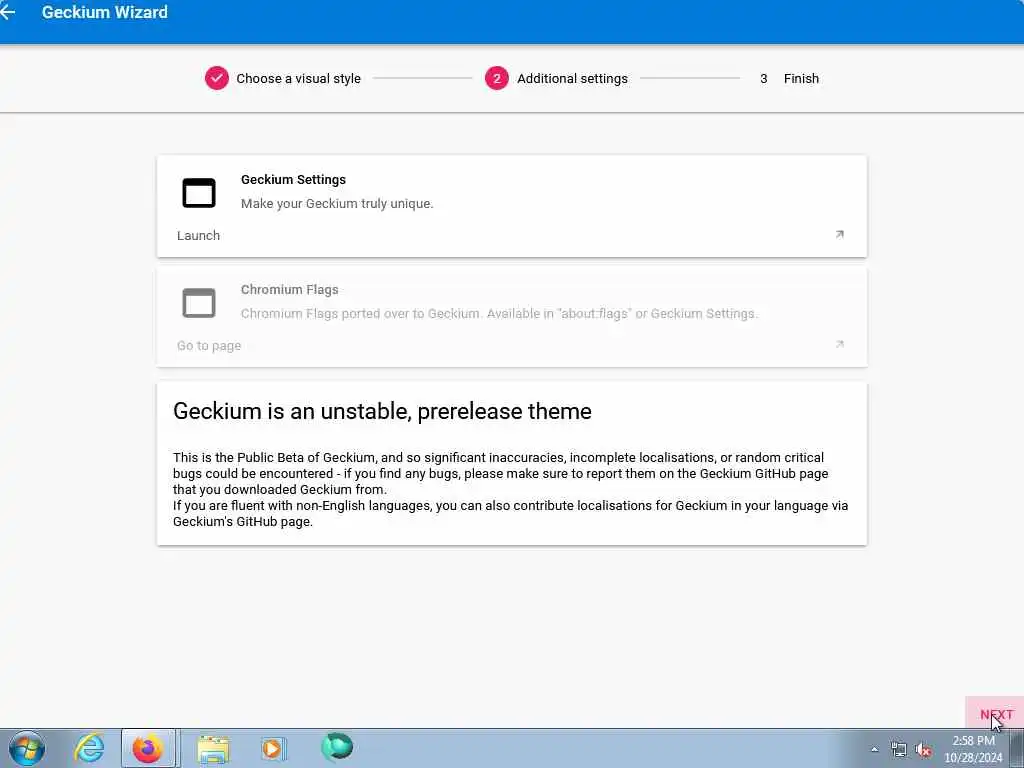
Task: Click the 'Geckium is an unstable, prerelease theme' heading
Action: (x=382, y=411)
